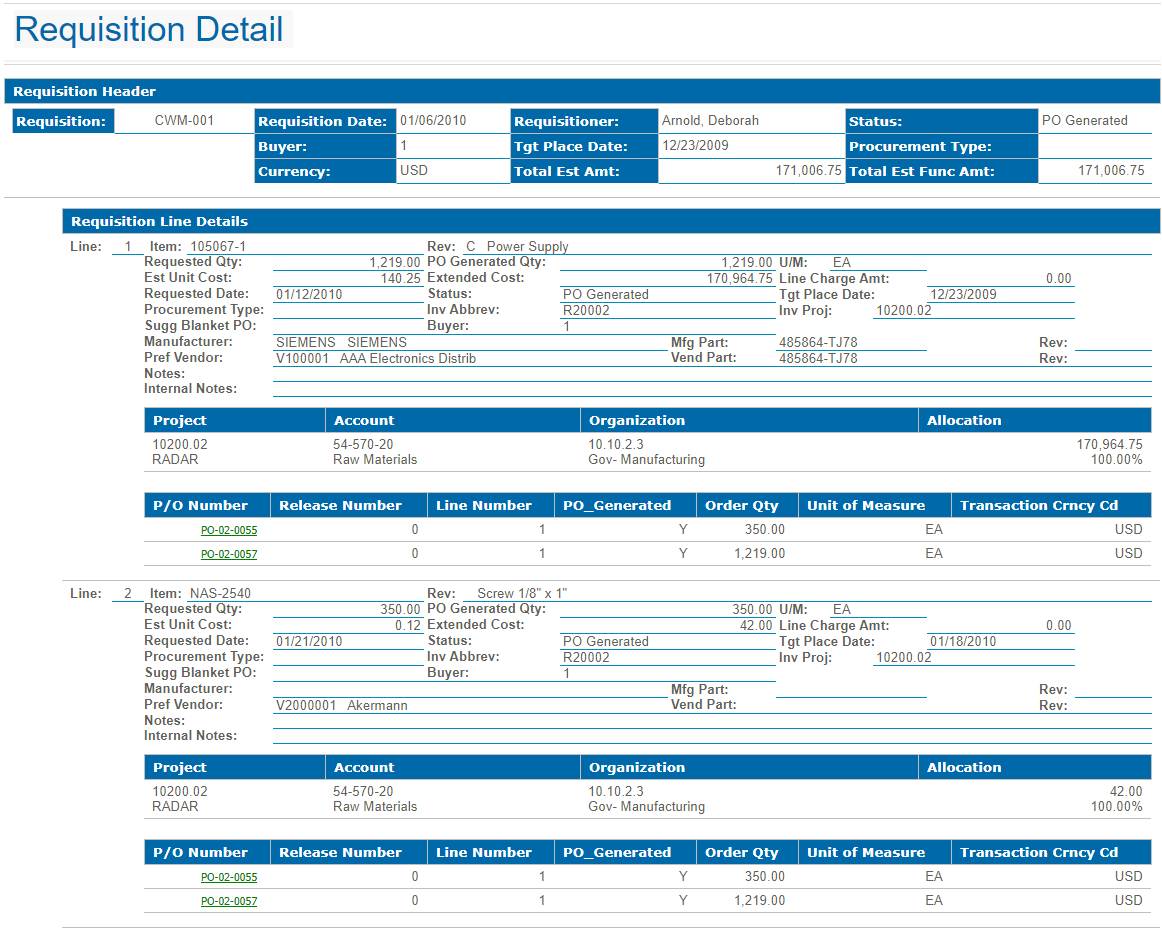The image size is (1162, 936).
Task: Click the Est Unit Cost value 140.25
Action: pos(401,278)
